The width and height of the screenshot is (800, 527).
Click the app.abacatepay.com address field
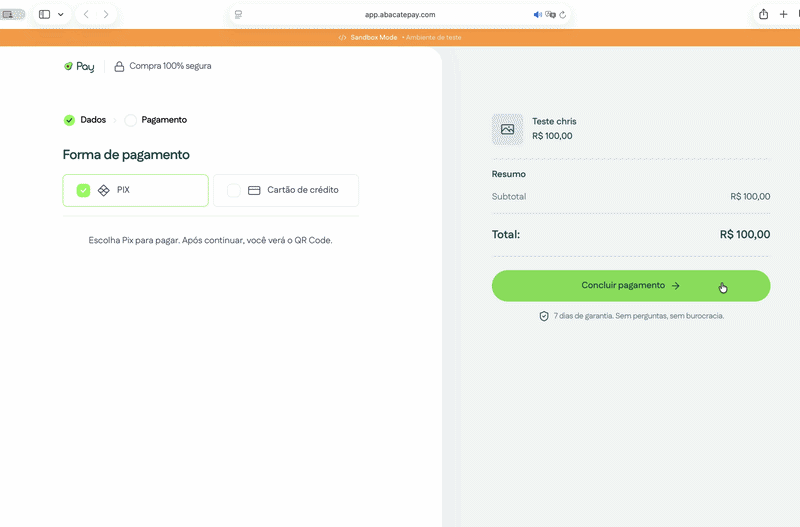399,15
